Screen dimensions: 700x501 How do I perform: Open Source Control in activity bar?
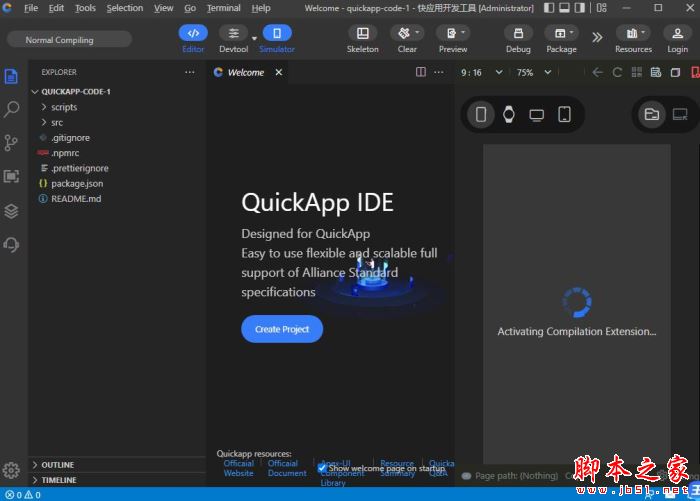coord(12,143)
